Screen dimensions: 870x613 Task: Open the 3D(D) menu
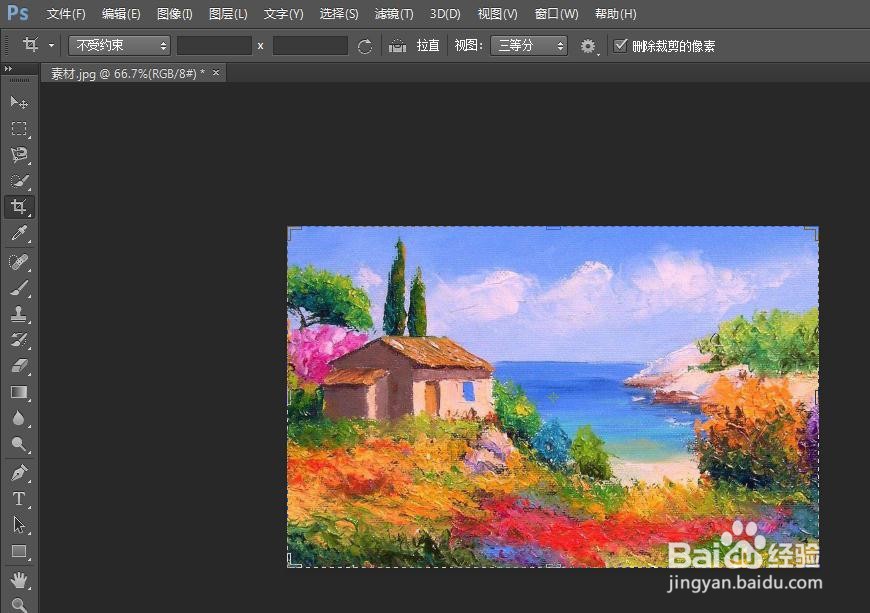coord(445,13)
